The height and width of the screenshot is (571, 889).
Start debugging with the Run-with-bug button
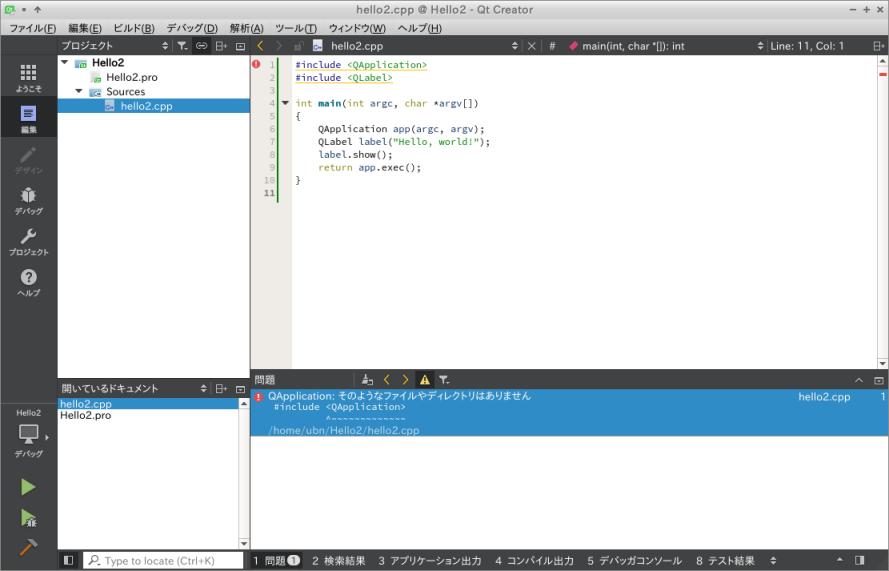click(x=28, y=518)
